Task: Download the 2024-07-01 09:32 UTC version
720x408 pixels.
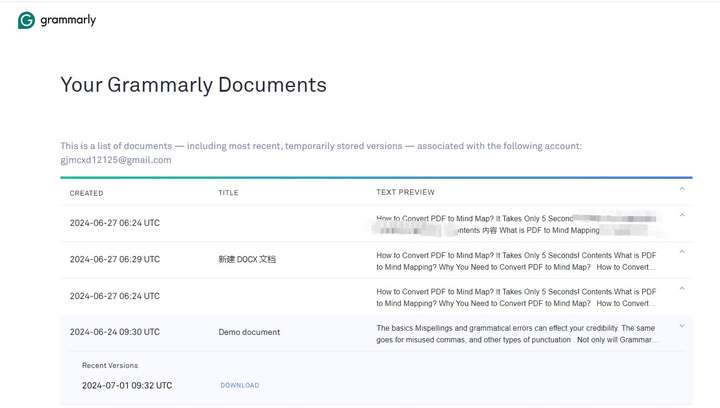Action: pos(240,386)
